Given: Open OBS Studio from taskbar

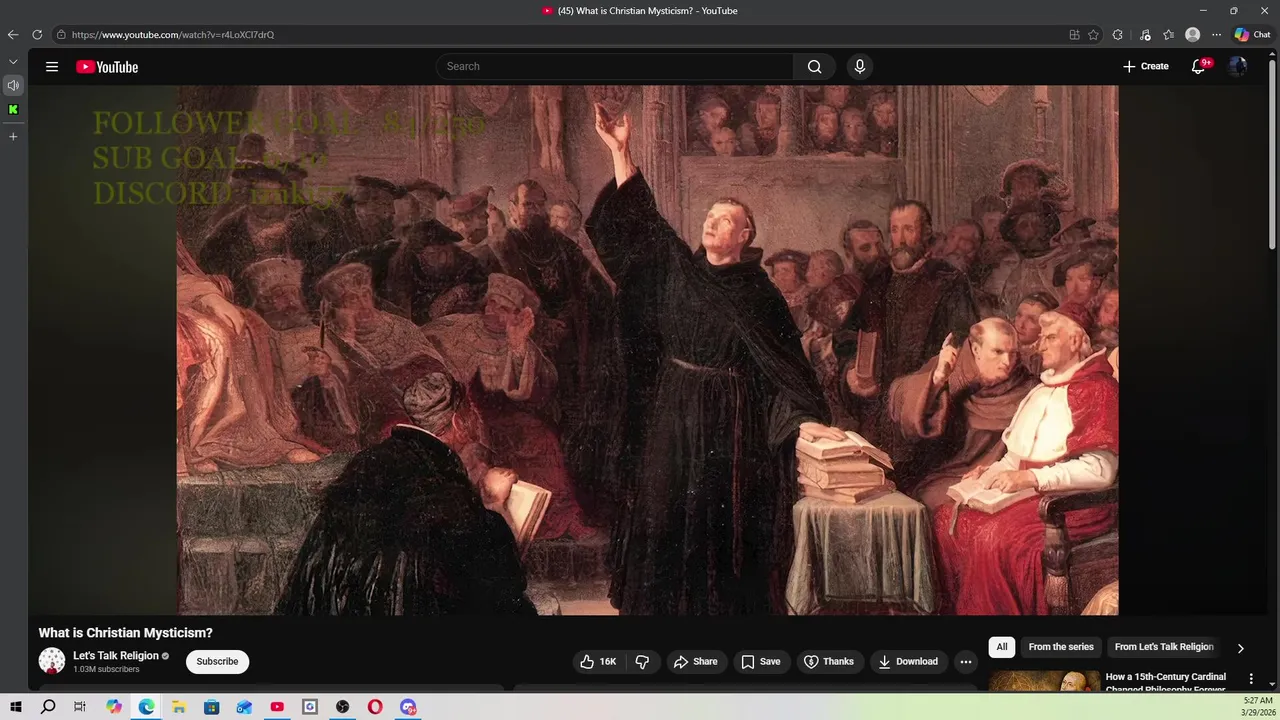Looking at the screenshot, I should point(343,707).
